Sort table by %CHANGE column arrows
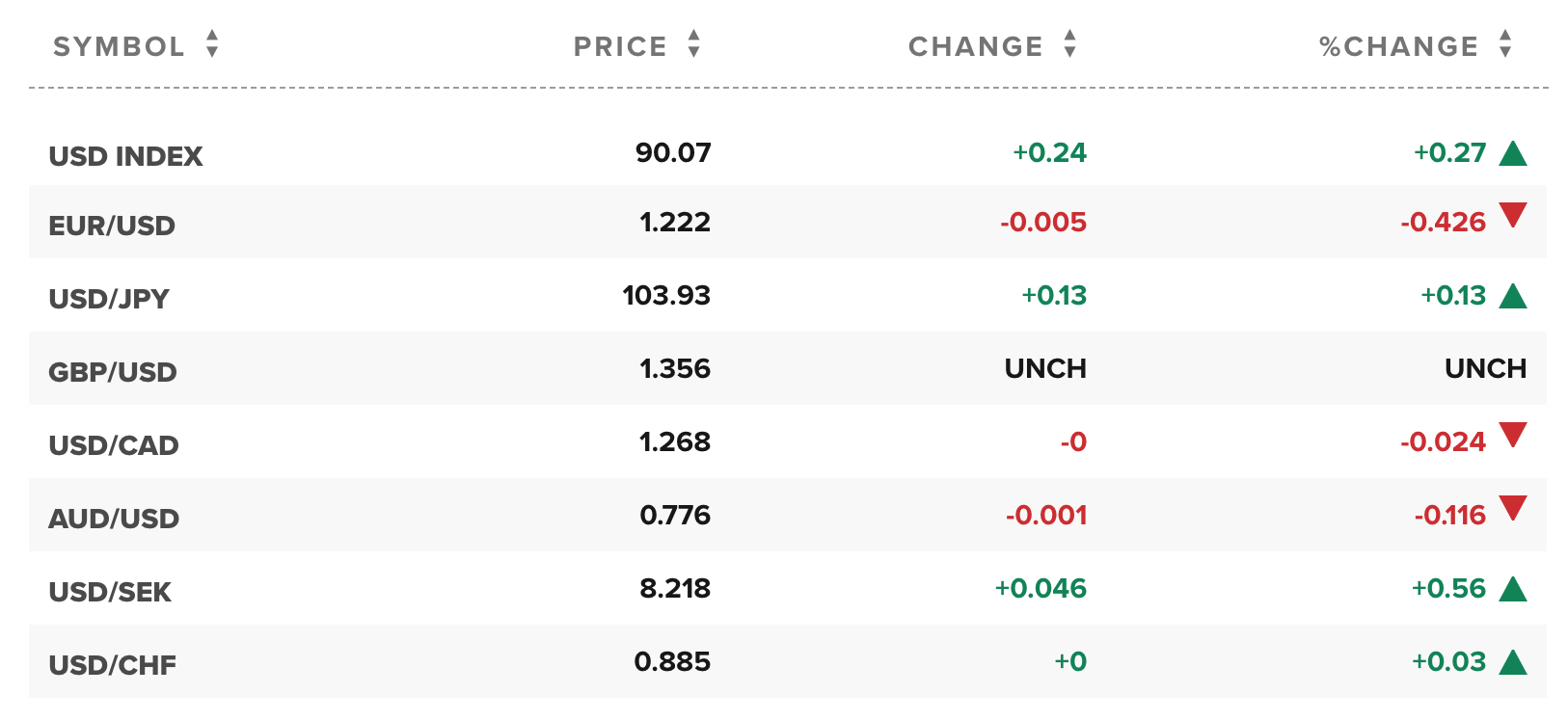The height and width of the screenshot is (721, 1568). point(1505,44)
